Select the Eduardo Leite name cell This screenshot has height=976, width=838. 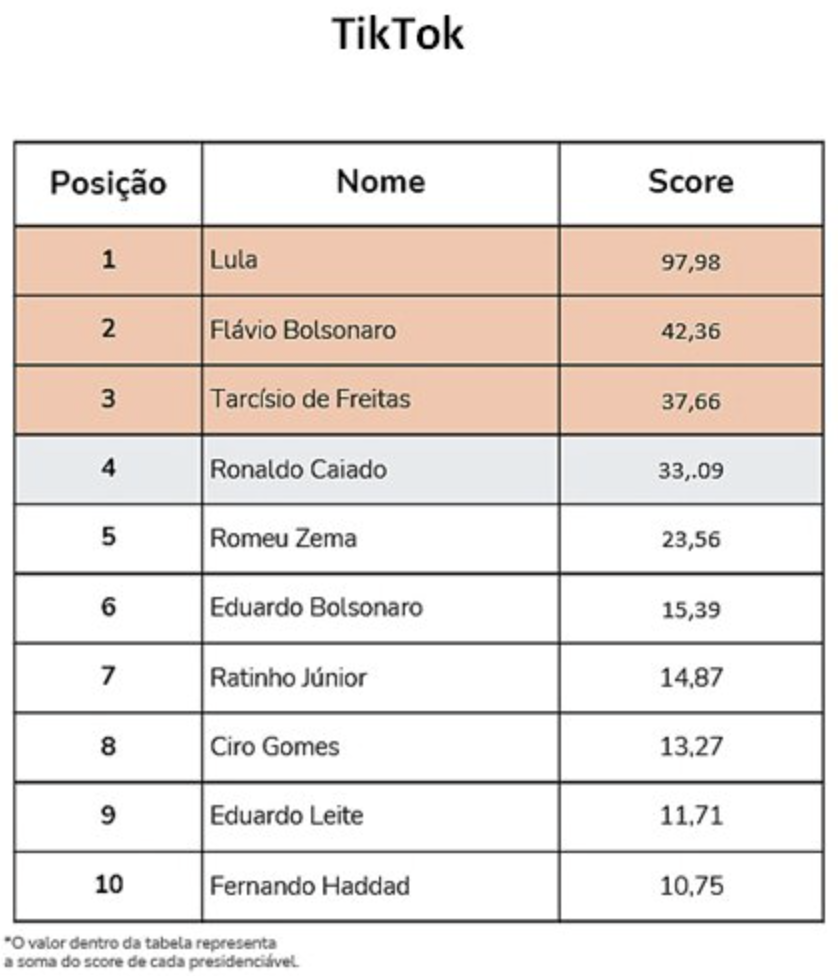pos(287,816)
